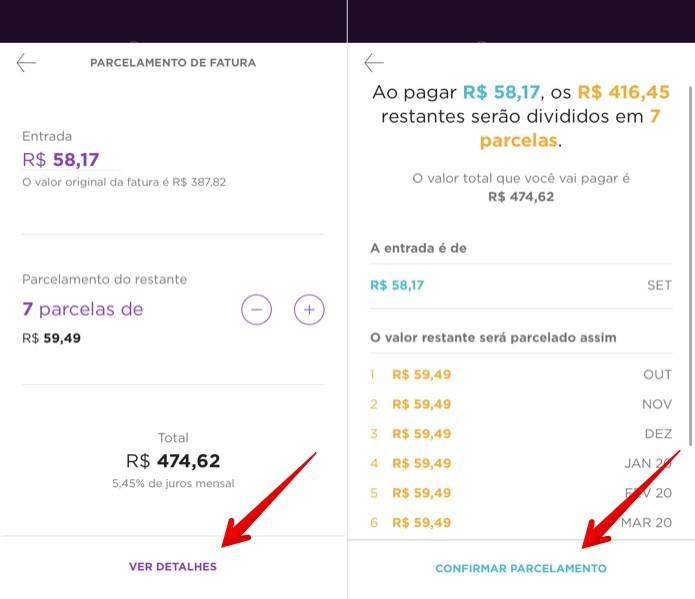Tap the original fatura value note

[x=124, y=182]
